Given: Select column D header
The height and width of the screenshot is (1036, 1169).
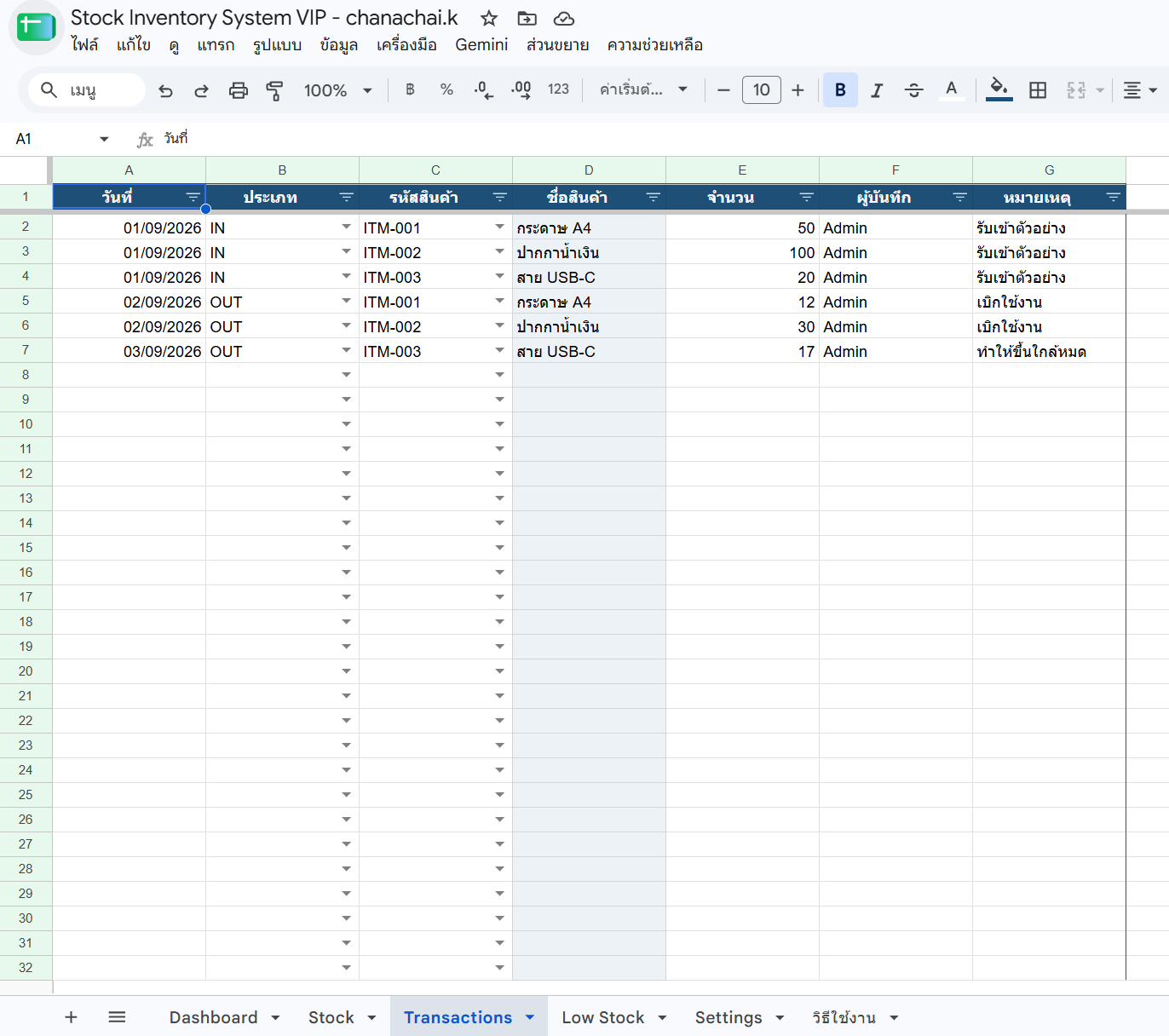Looking at the screenshot, I should coord(589,170).
